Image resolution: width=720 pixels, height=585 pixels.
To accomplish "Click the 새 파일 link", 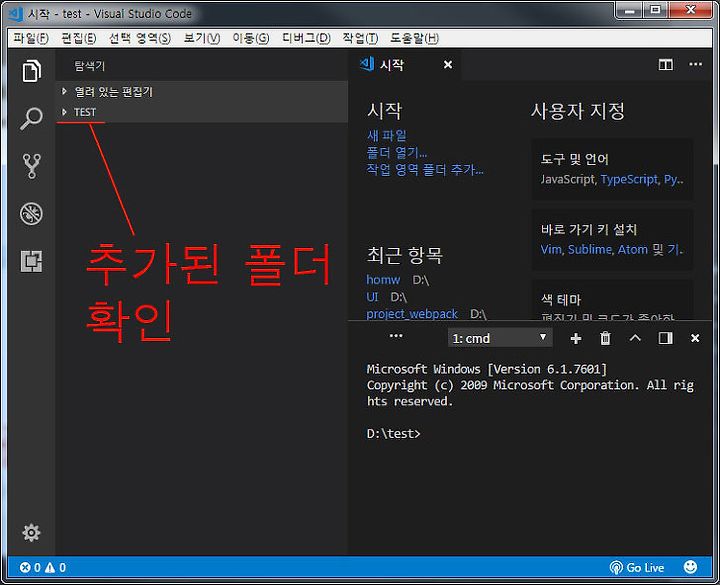I will click(387, 135).
